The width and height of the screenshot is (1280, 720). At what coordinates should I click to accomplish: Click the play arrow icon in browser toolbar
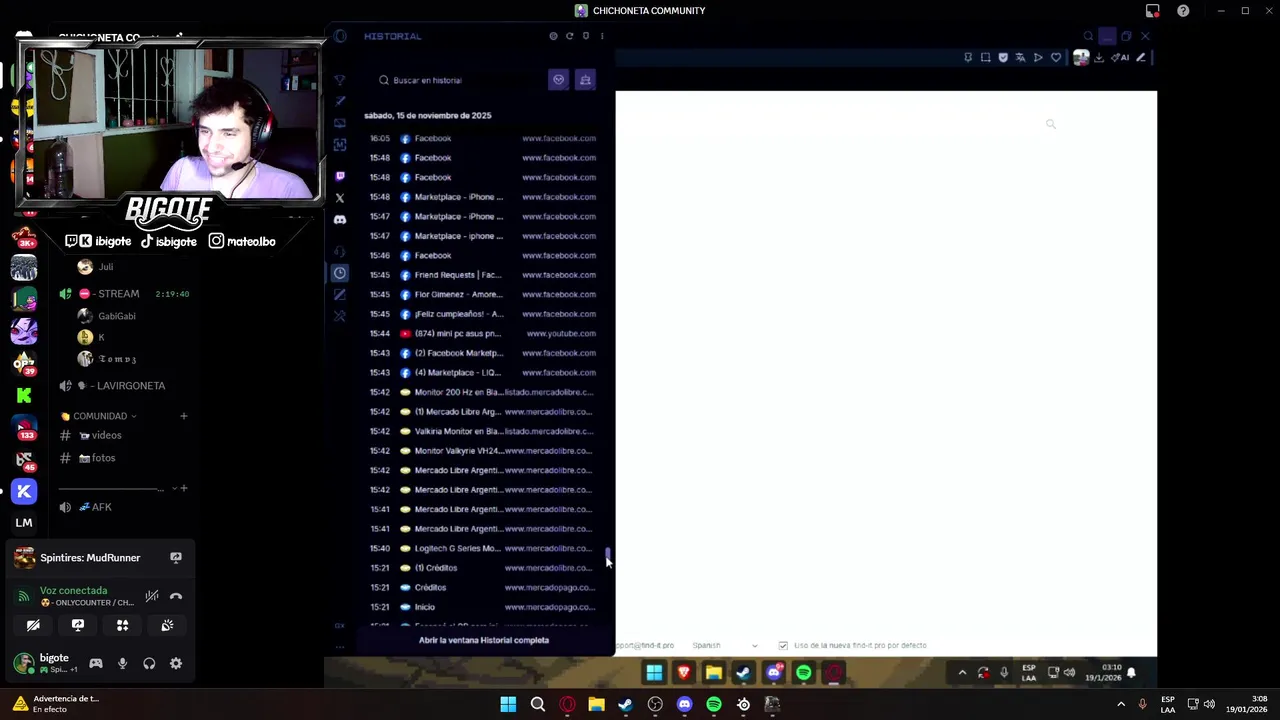pos(1038,58)
